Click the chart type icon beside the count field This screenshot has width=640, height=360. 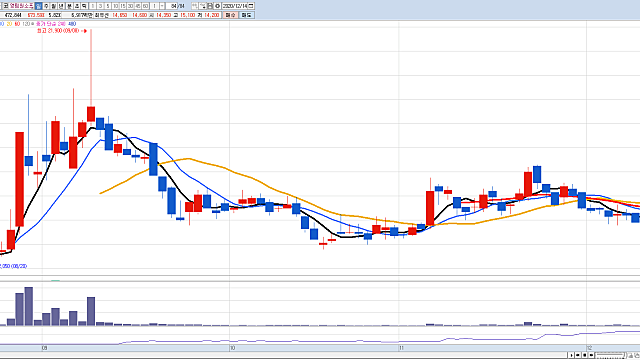pyautogui.click(x=194, y=6)
